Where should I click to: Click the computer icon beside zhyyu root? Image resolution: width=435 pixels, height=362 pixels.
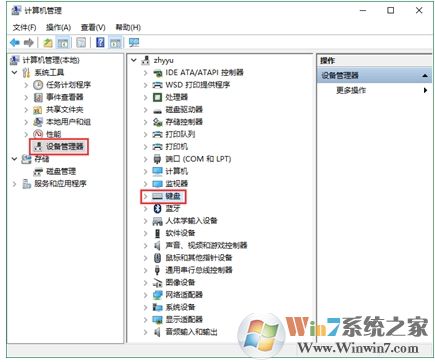point(145,60)
